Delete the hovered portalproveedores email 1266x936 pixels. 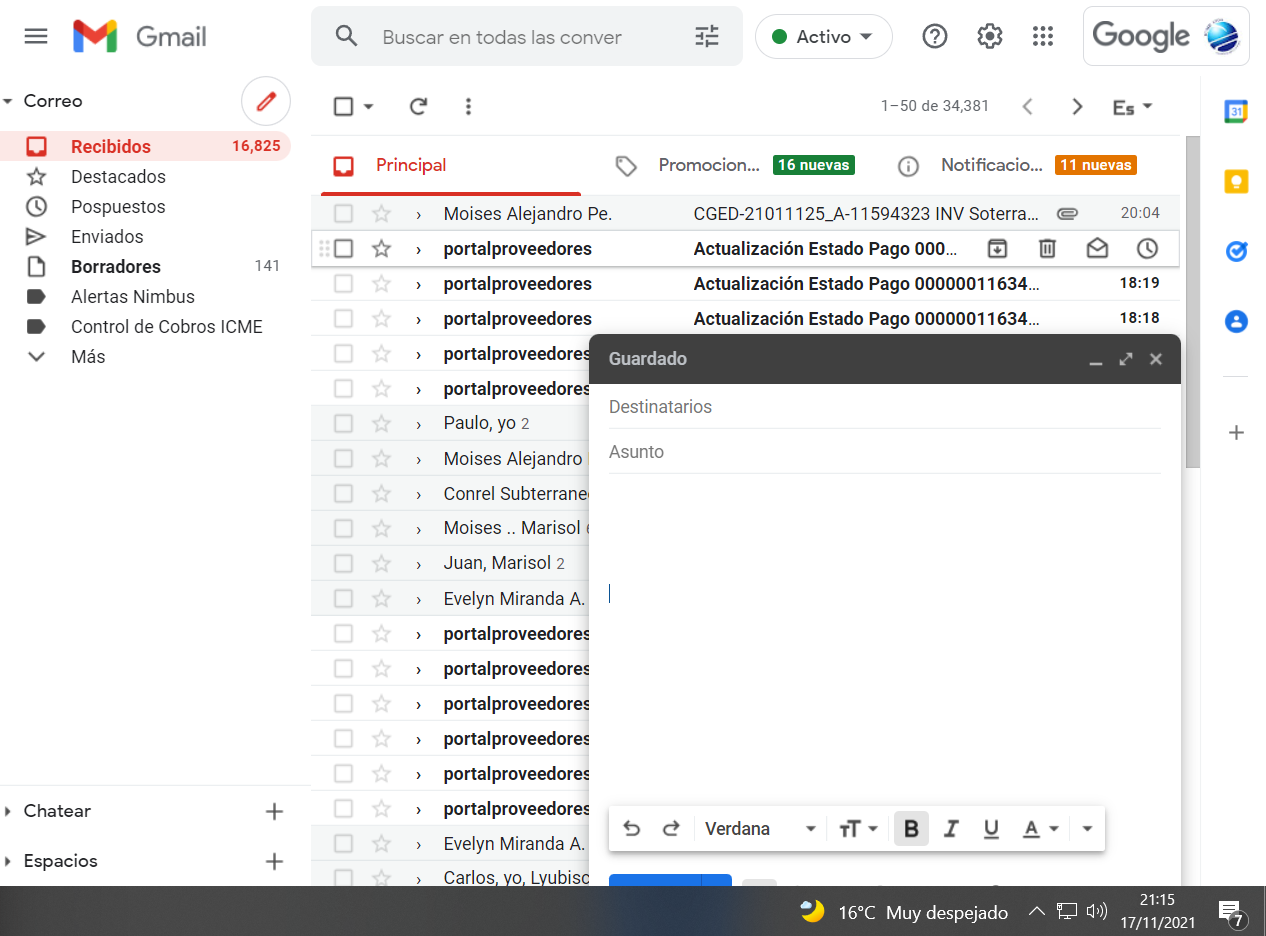[x=1047, y=249]
